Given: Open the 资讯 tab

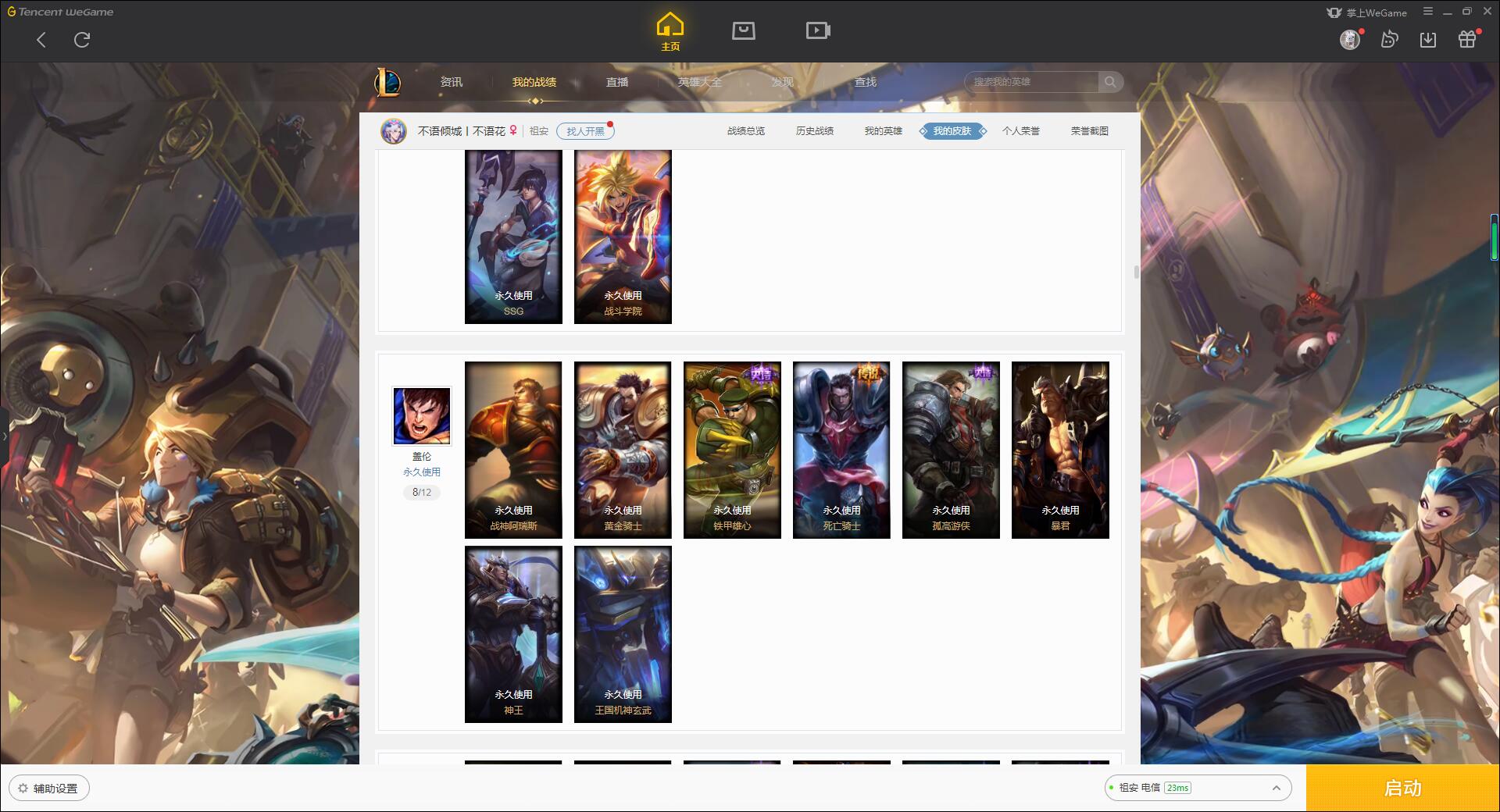Looking at the screenshot, I should (452, 82).
